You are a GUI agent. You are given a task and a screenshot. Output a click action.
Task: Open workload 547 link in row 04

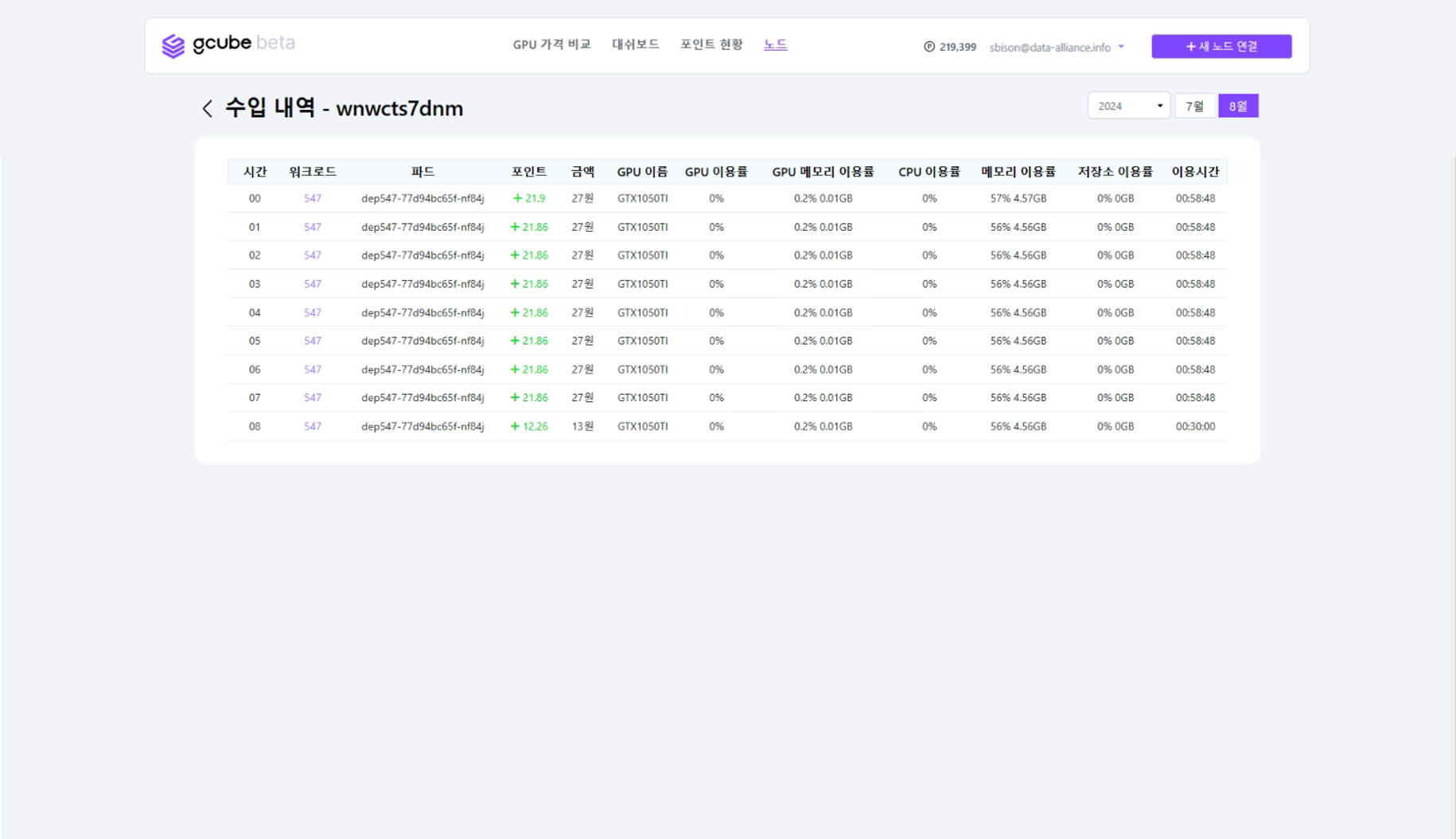[312, 313]
